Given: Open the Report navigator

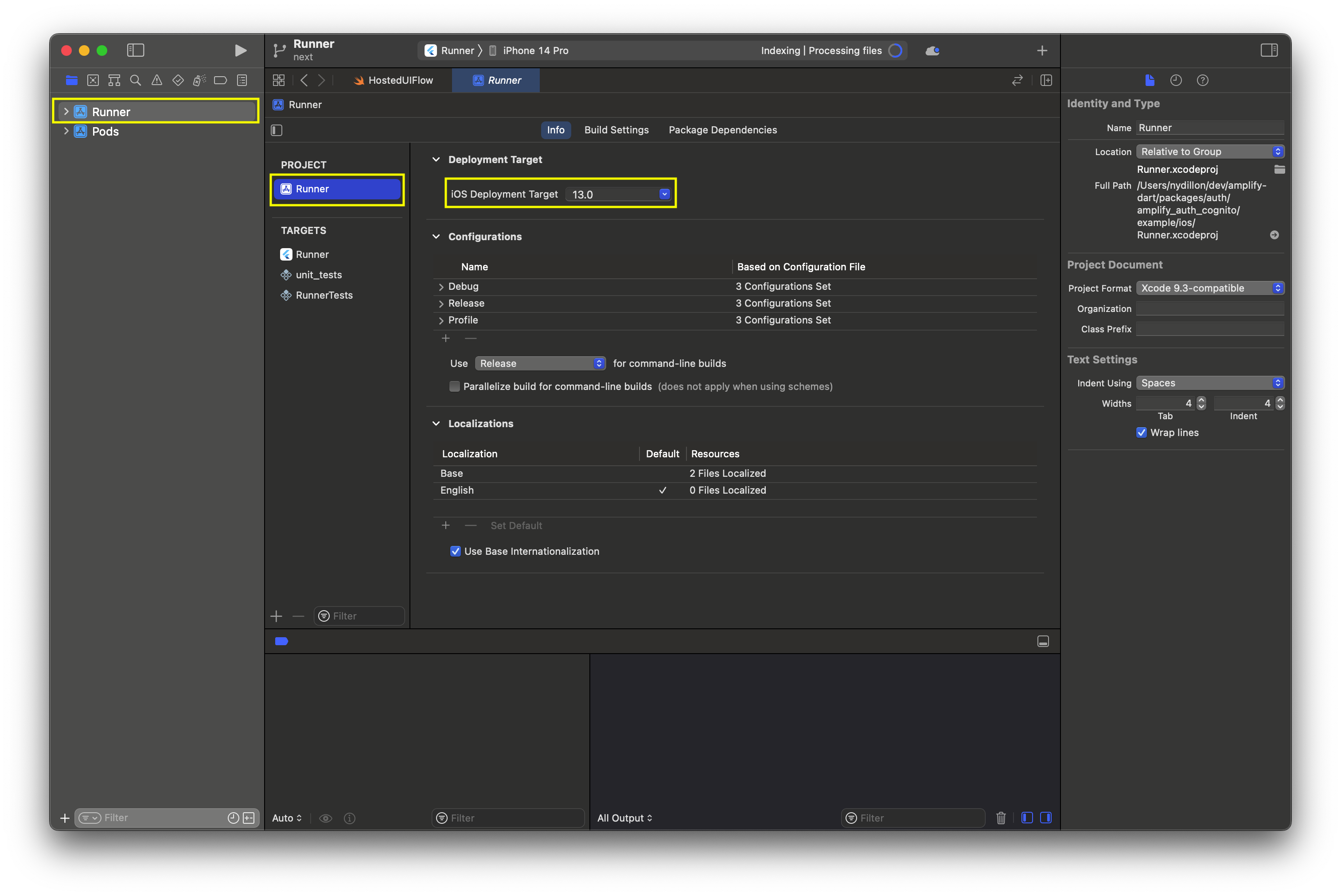Looking at the screenshot, I should (242, 81).
